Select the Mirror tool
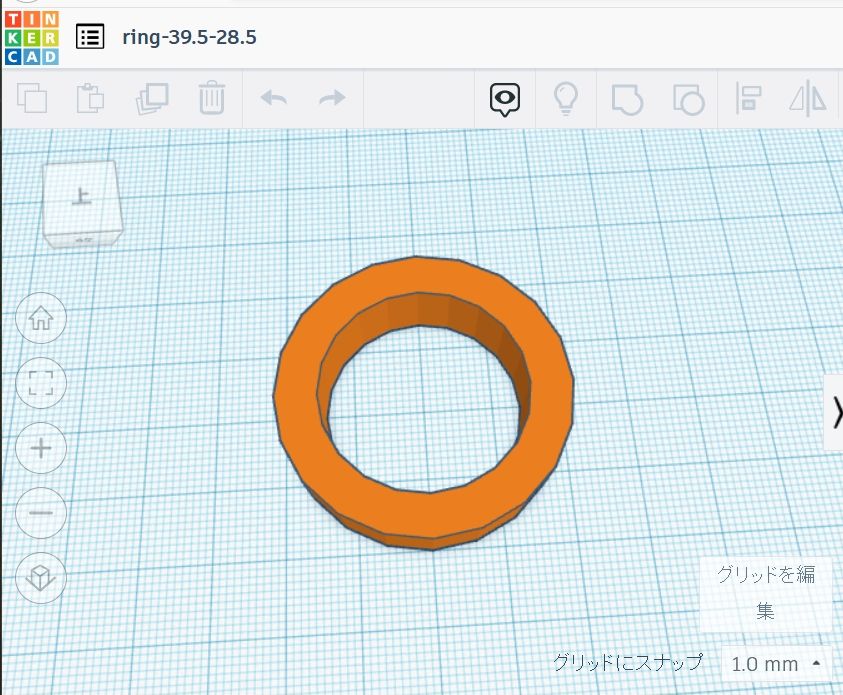This screenshot has width=843, height=695. [809, 98]
